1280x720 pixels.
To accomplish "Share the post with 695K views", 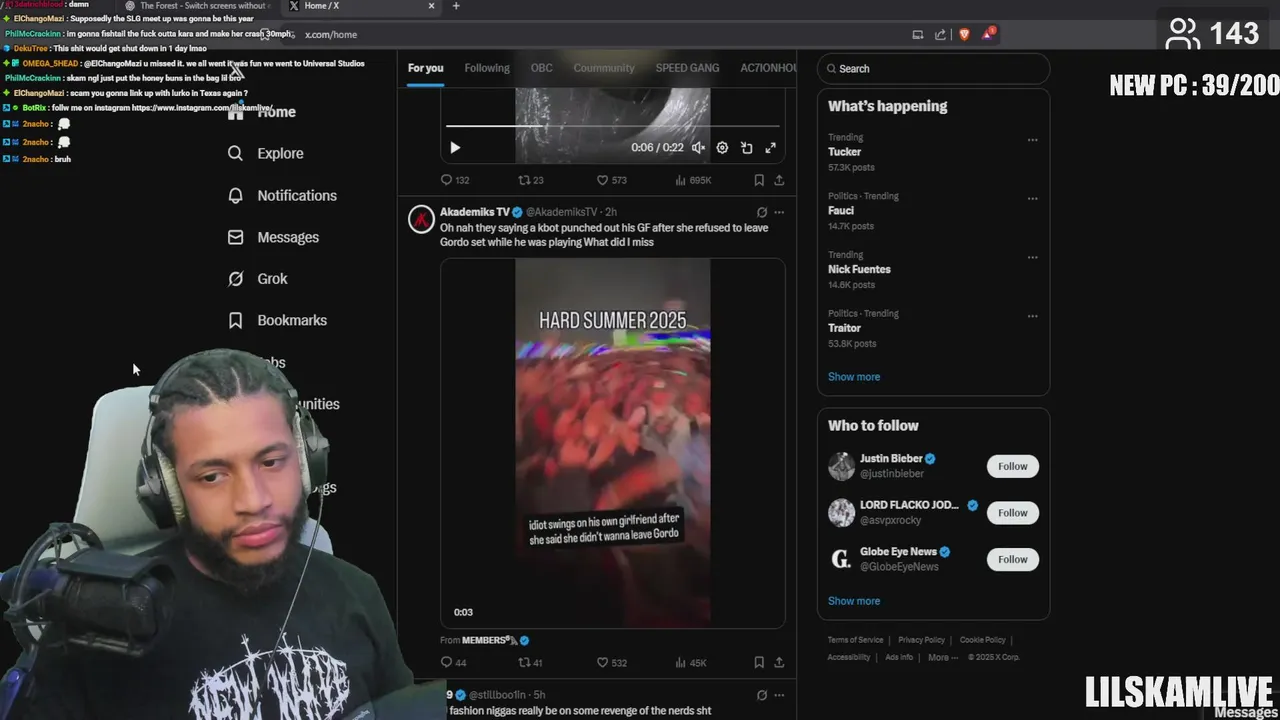I will tap(779, 180).
